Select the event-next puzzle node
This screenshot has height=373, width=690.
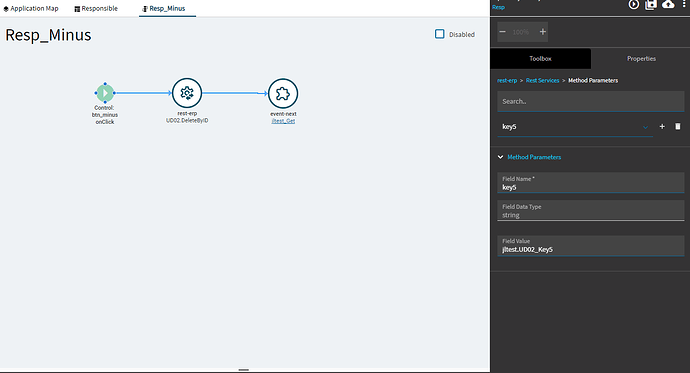coord(283,93)
